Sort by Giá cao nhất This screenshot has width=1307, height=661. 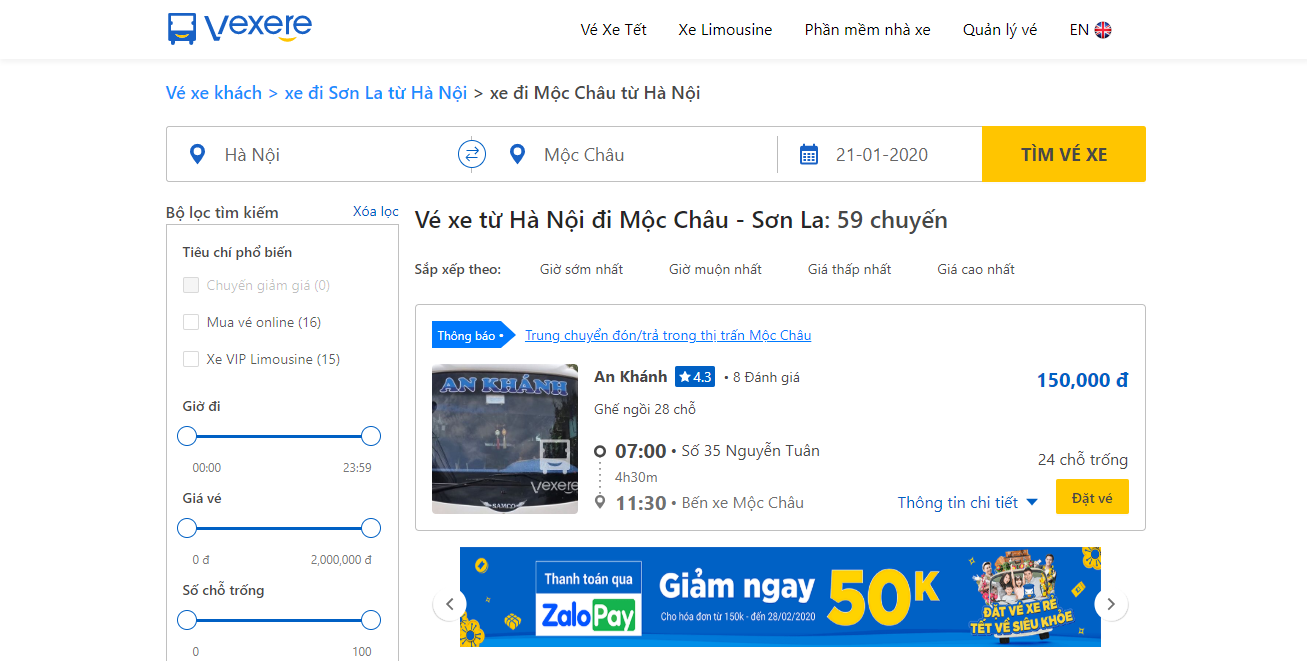tap(976, 269)
